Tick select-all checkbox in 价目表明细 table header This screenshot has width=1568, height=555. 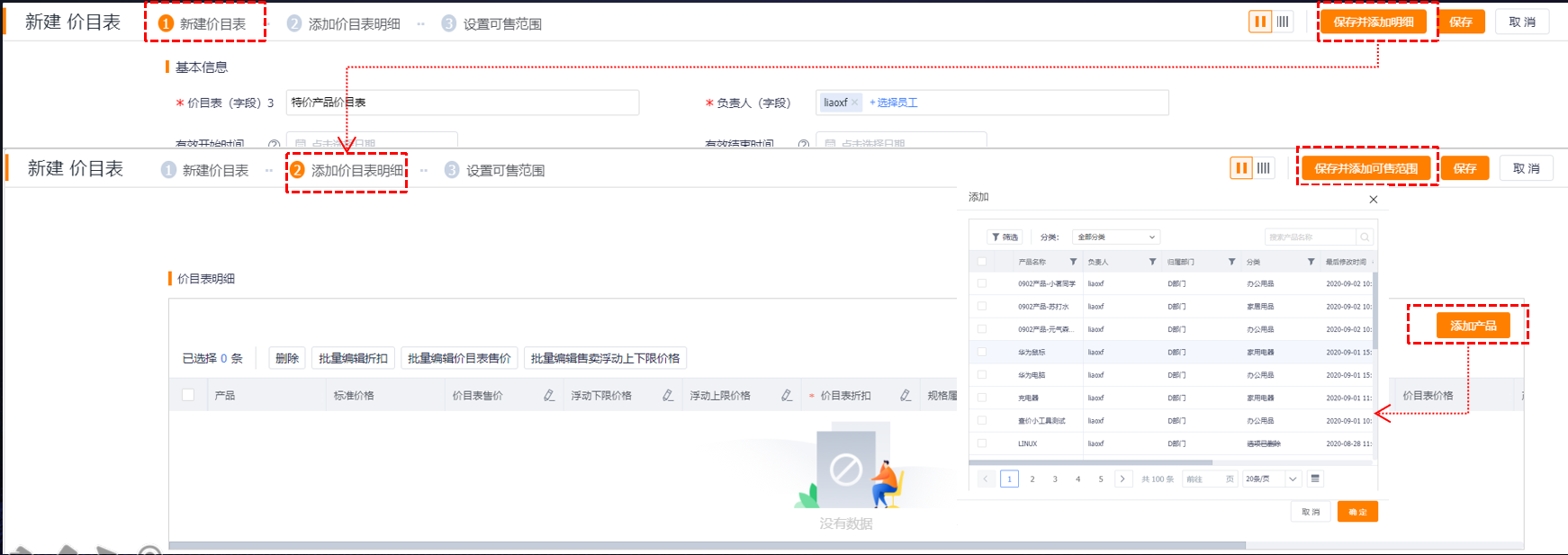(x=188, y=395)
